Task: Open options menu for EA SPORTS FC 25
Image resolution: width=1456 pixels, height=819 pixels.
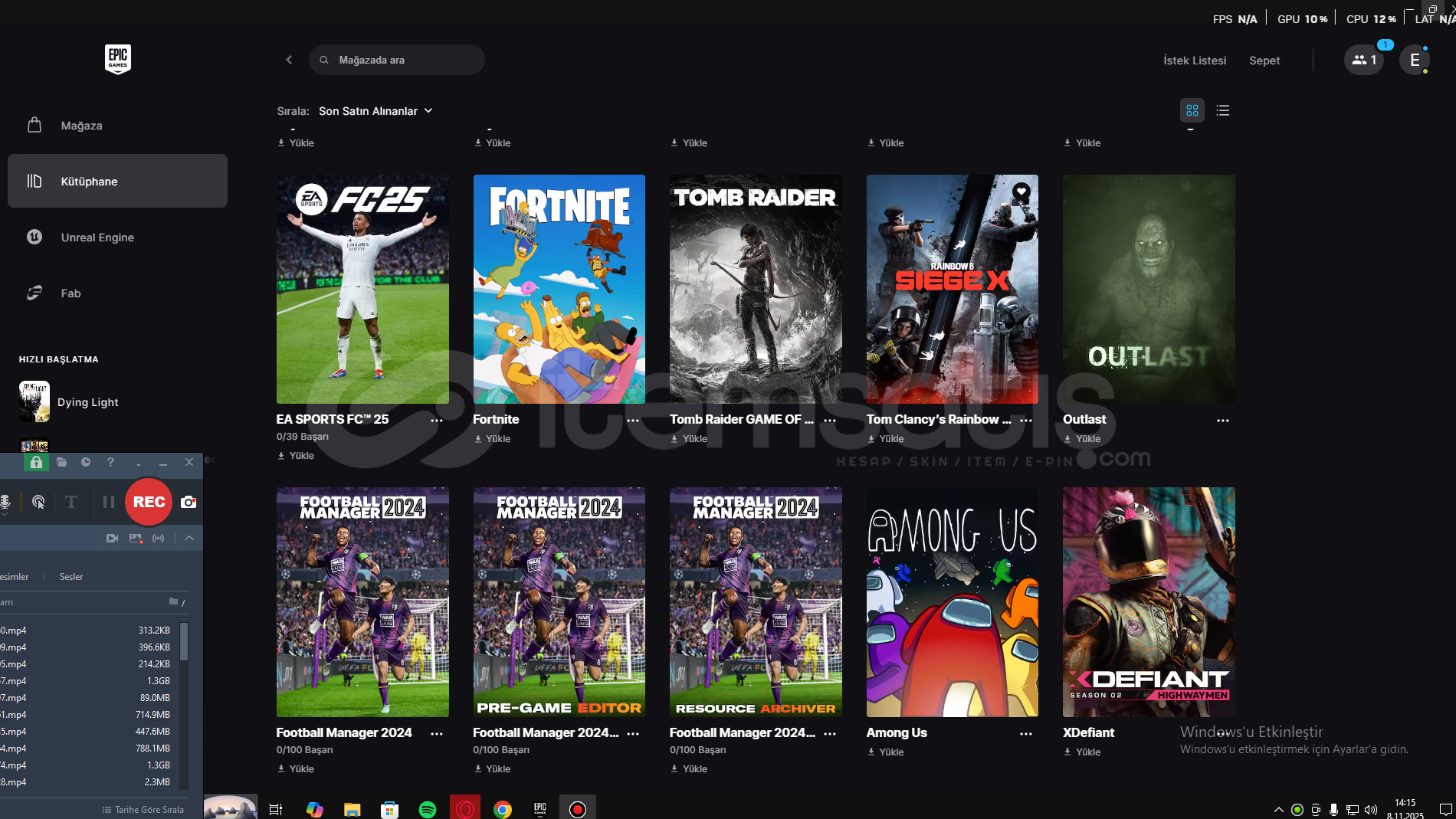Action: click(437, 420)
